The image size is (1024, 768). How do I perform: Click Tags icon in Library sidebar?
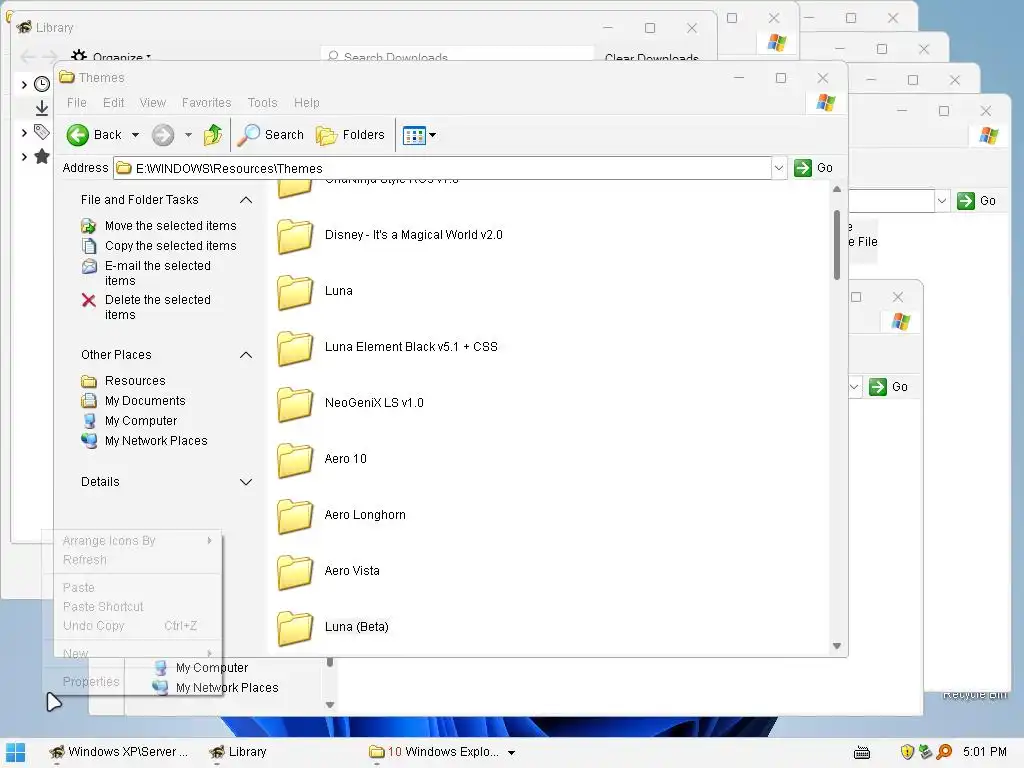(x=42, y=133)
